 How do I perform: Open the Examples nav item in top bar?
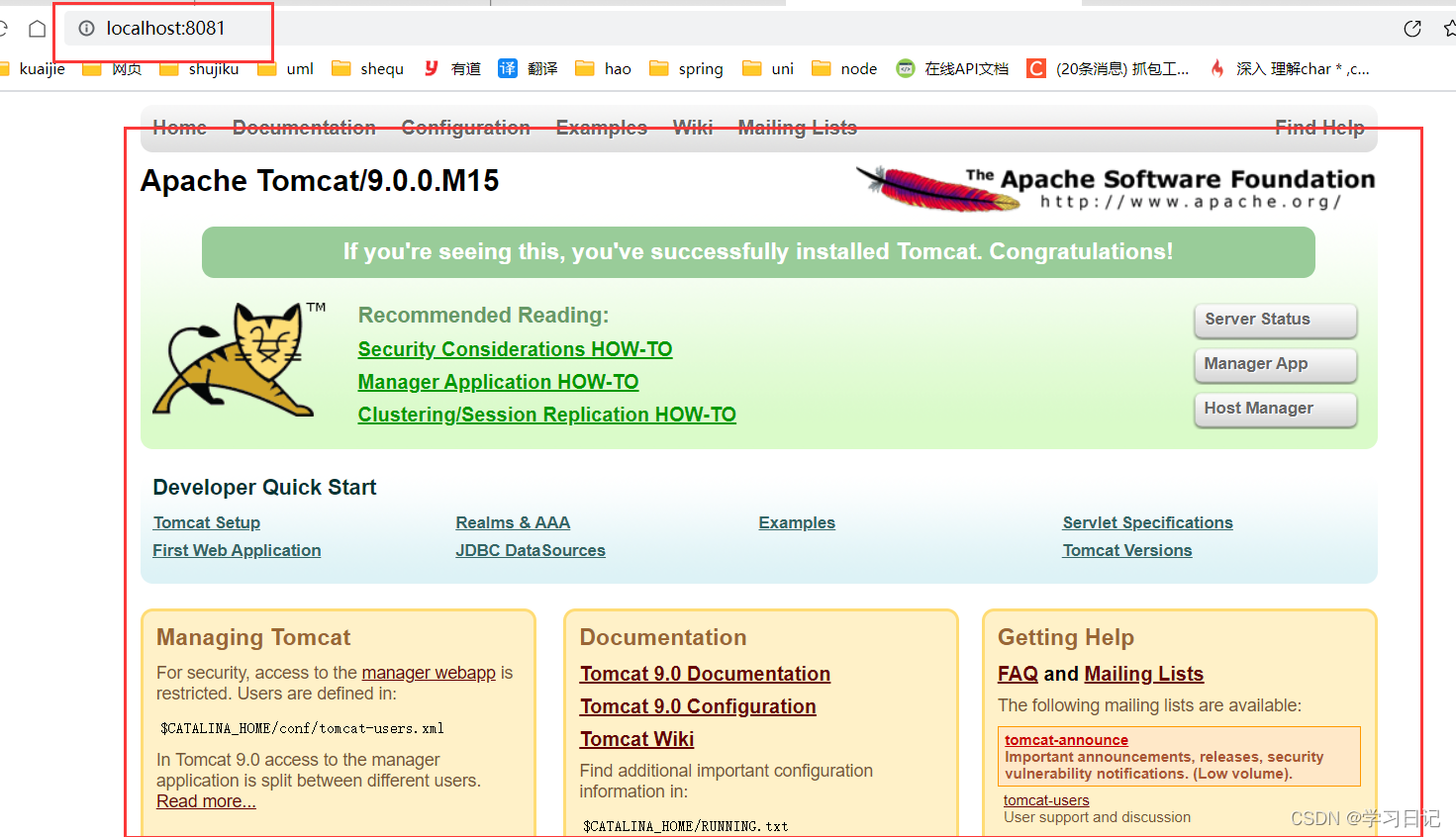tap(601, 128)
